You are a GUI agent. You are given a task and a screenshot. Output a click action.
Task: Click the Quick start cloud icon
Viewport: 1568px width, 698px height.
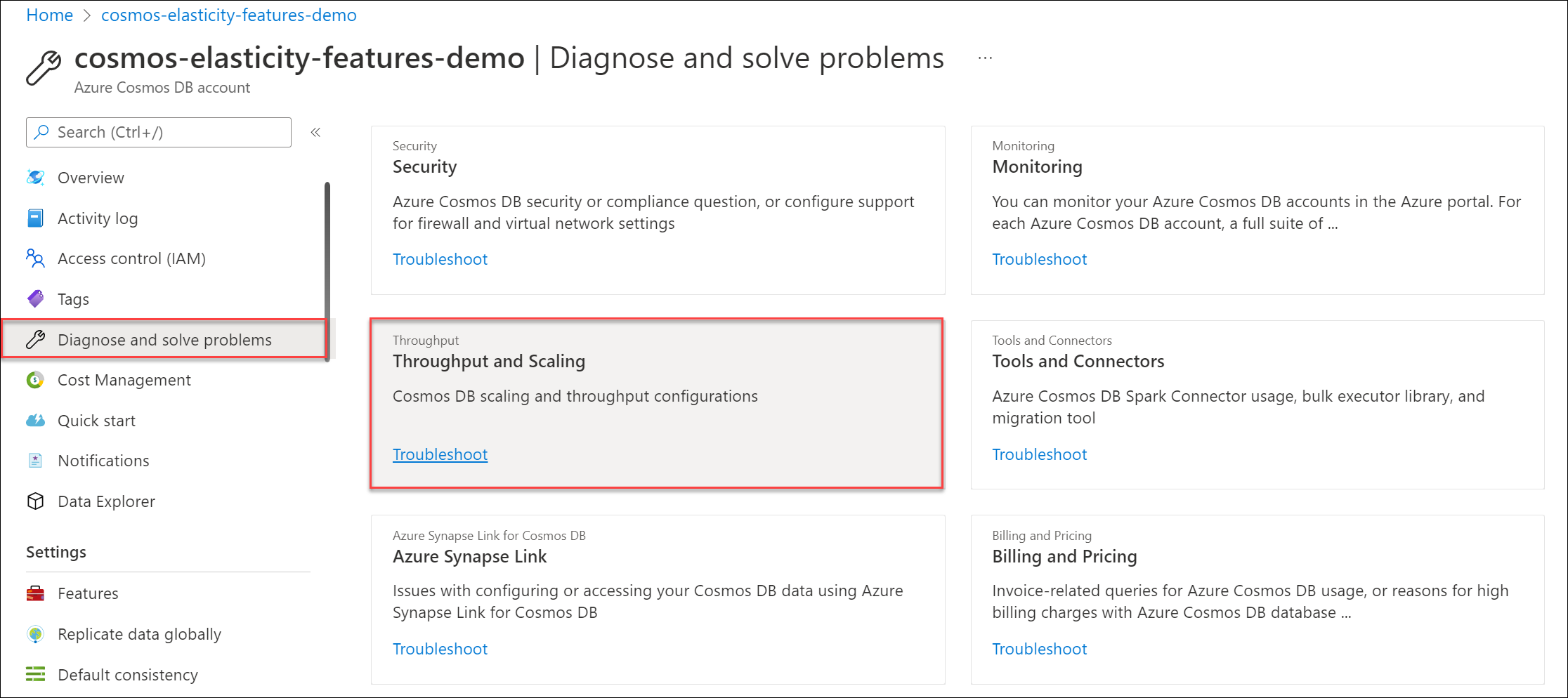pyautogui.click(x=35, y=421)
